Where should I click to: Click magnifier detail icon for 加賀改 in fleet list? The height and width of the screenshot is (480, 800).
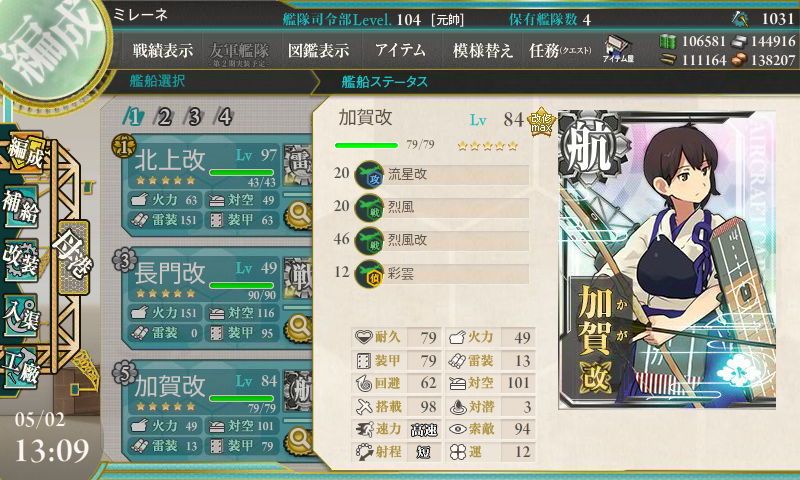[x=298, y=440]
